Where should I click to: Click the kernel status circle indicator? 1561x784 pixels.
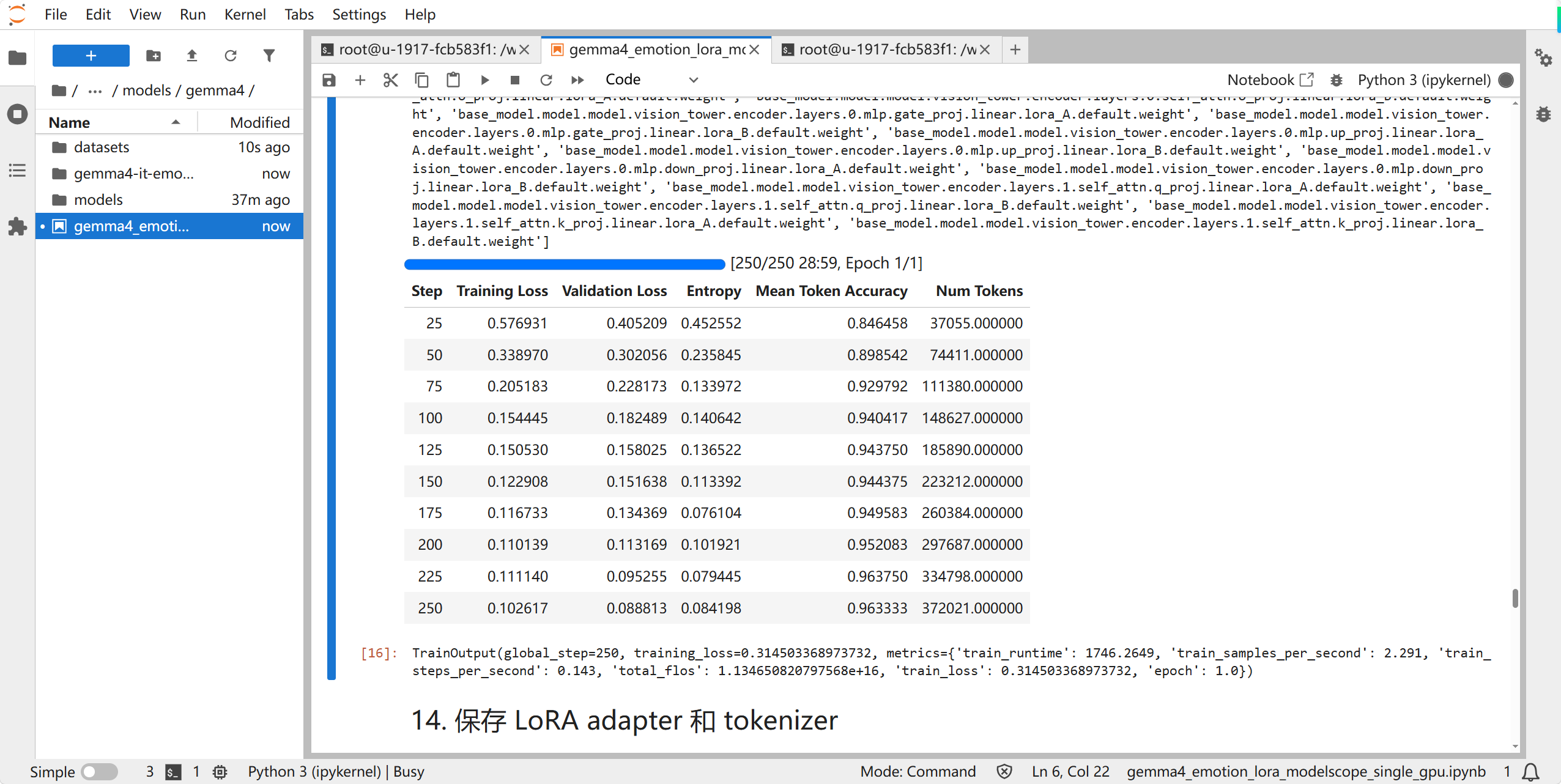click(x=1507, y=80)
